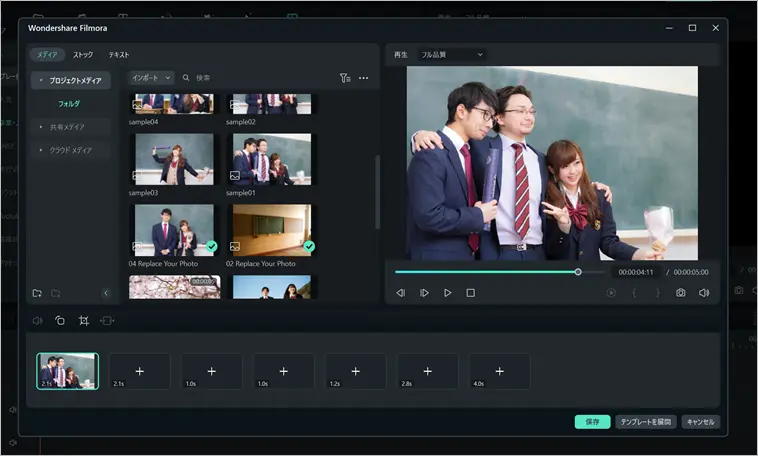Click the preview volume speaker icon
This screenshot has height=456, width=758.
pos(704,293)
